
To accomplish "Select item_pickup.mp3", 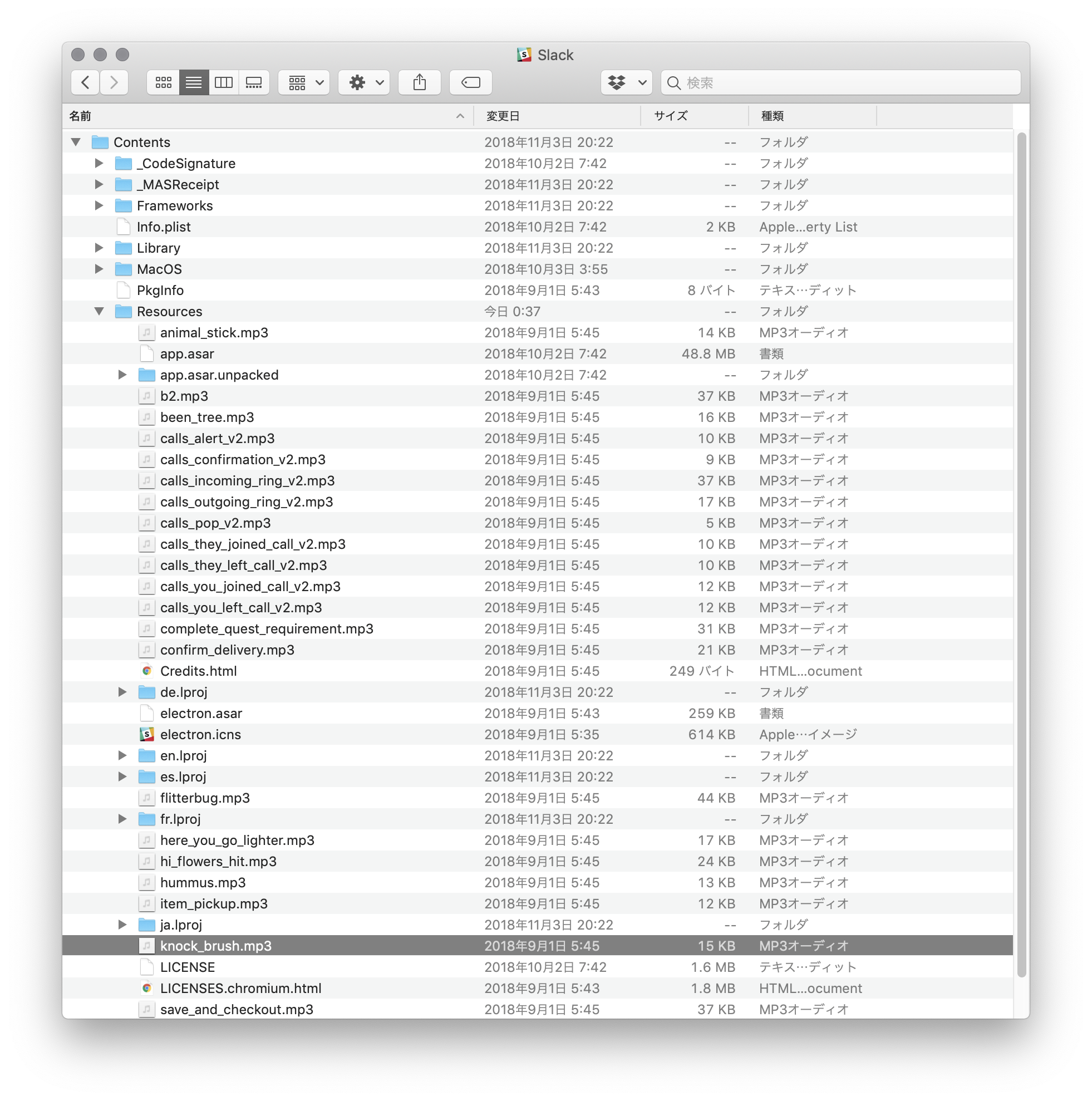I will (538, 903).
